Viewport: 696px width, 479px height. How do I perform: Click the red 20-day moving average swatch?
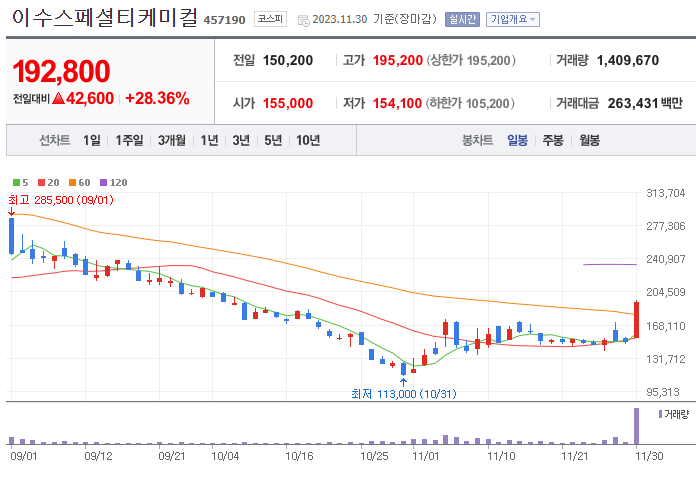click(x=42, y=182)
